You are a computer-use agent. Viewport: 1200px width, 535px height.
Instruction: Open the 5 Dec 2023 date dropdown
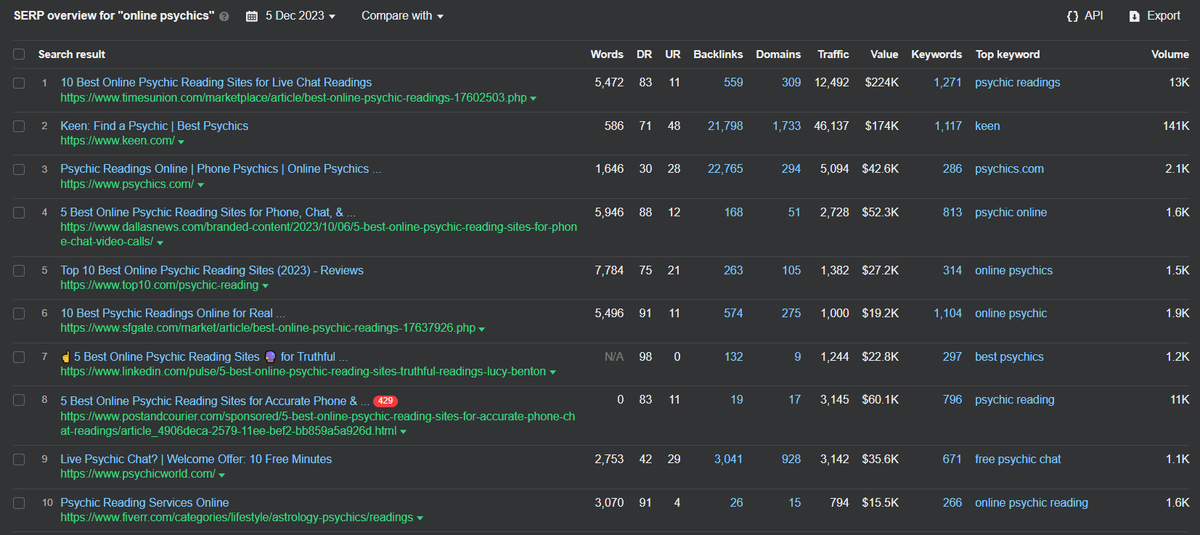click(x=300, y=16)
